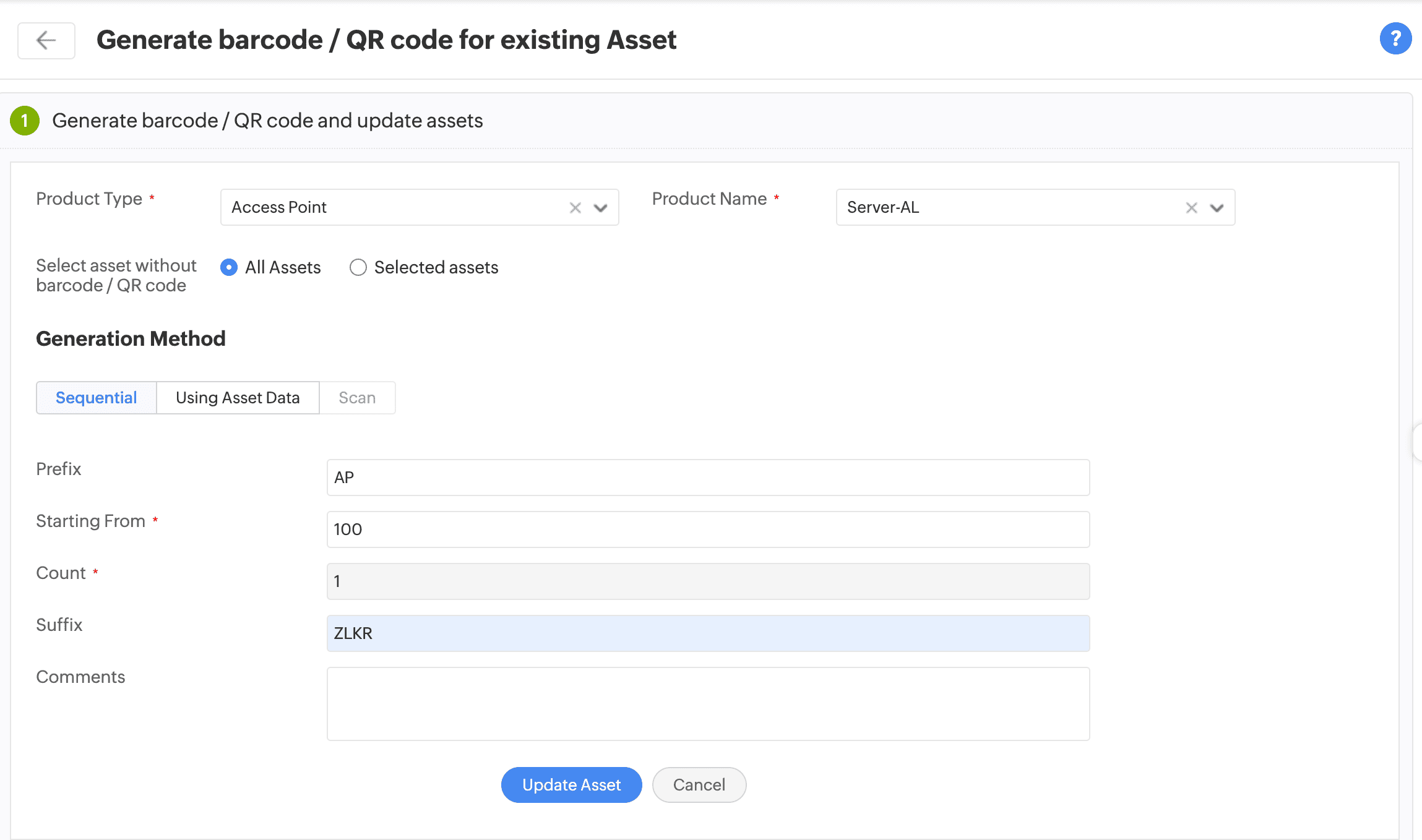1422x840 pixels.
Task: Click inside the Comments text area
Action: [x=708, y=704]
